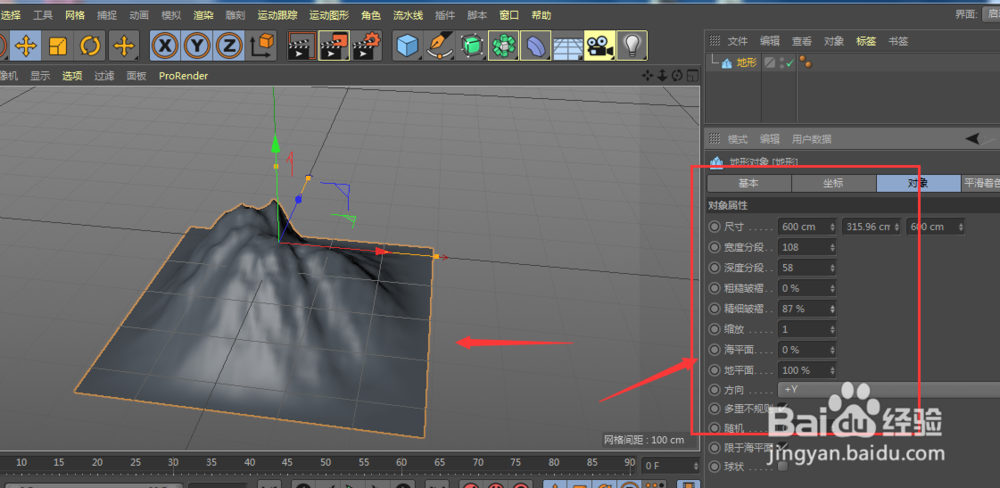1000x488 pixels.
Task: Render the active view clapperboard icon
Action: (x=302, y=46)
